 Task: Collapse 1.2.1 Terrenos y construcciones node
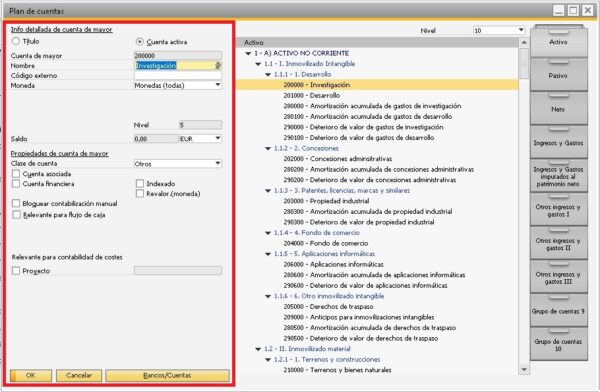pos(268,359)
